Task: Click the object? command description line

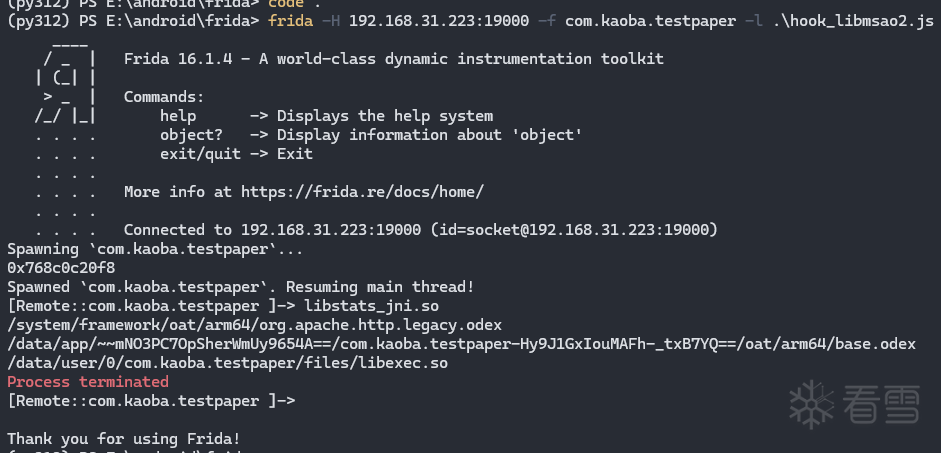Action: pyautogui.click(x=371, y=135)
